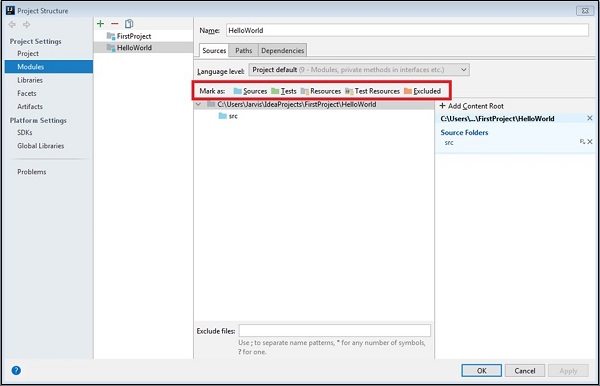600x386 pixels.
Task: Switch to Sources tab
Action: point(214,50)
